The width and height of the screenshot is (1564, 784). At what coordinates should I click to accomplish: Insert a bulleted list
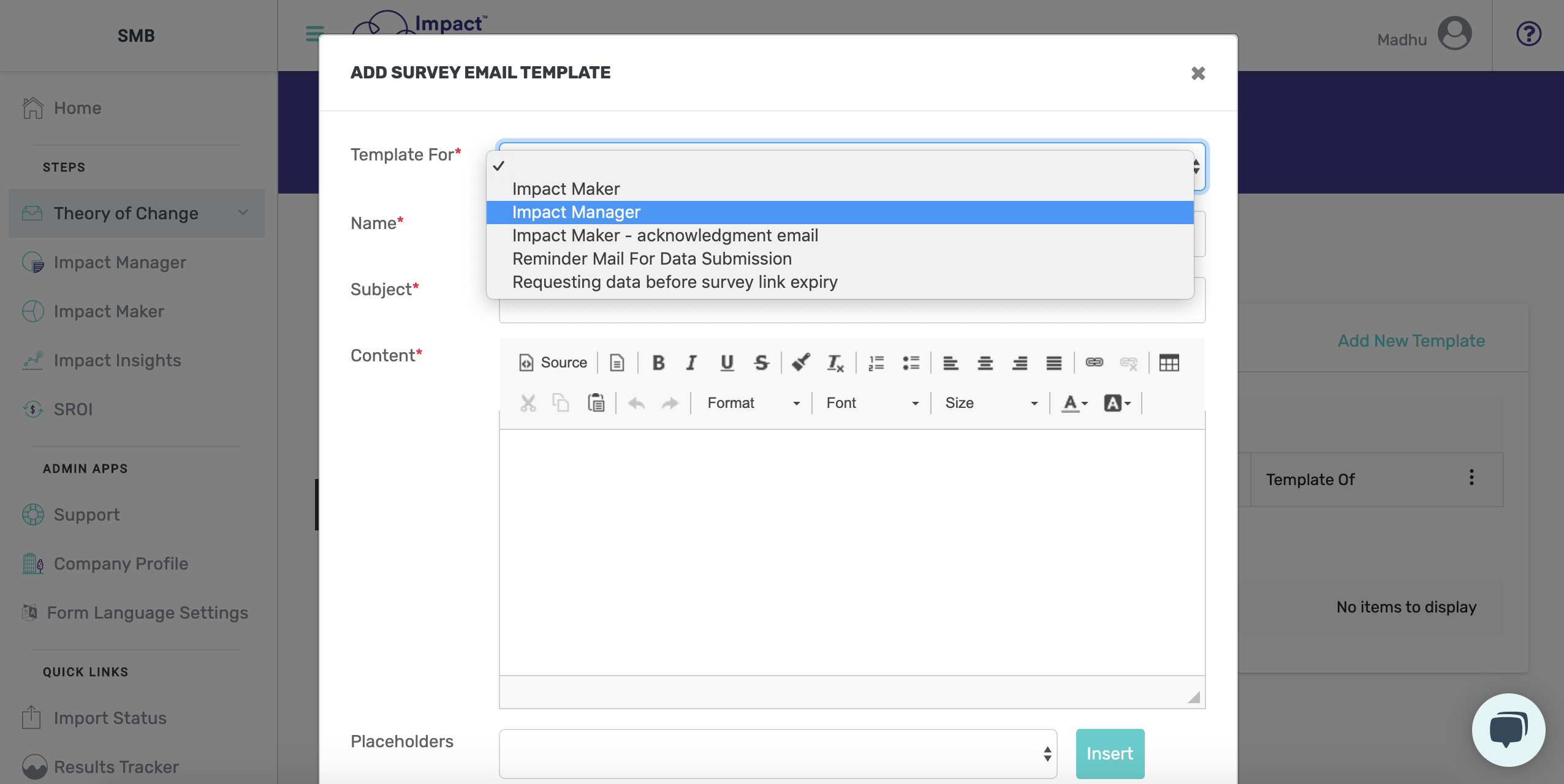pos(911,363)
